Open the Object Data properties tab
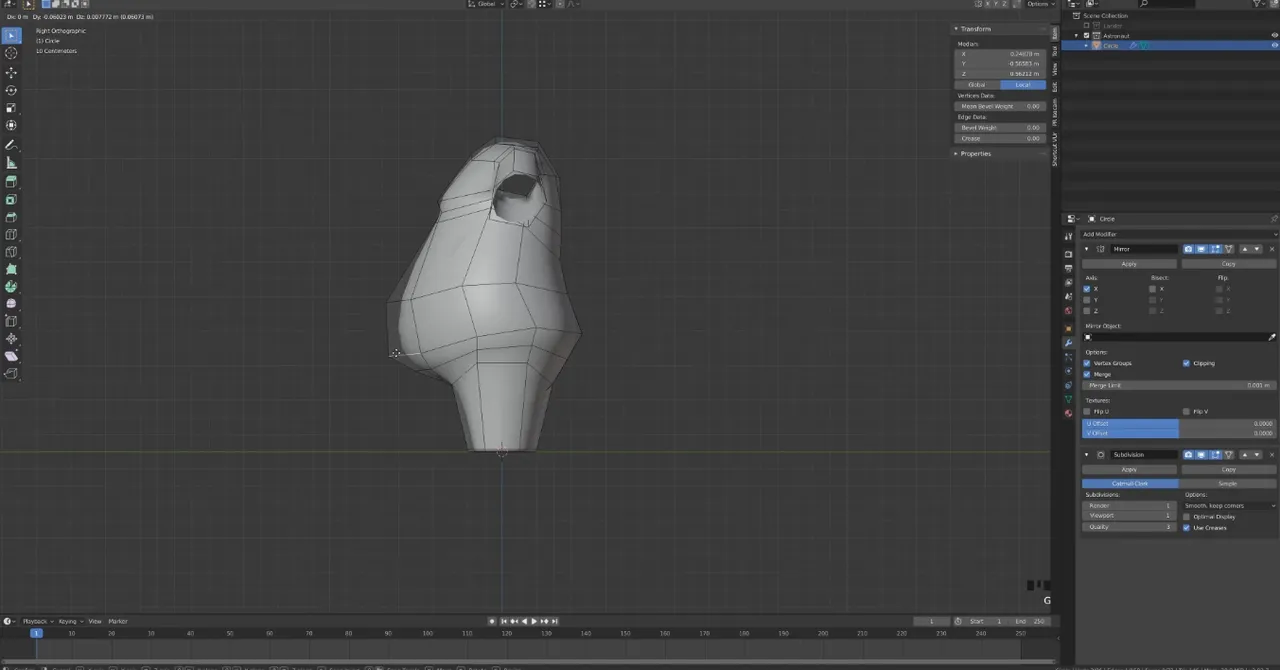This screenshot has width=1280, height=670. pyautogui.click(x=1068, y=399)
